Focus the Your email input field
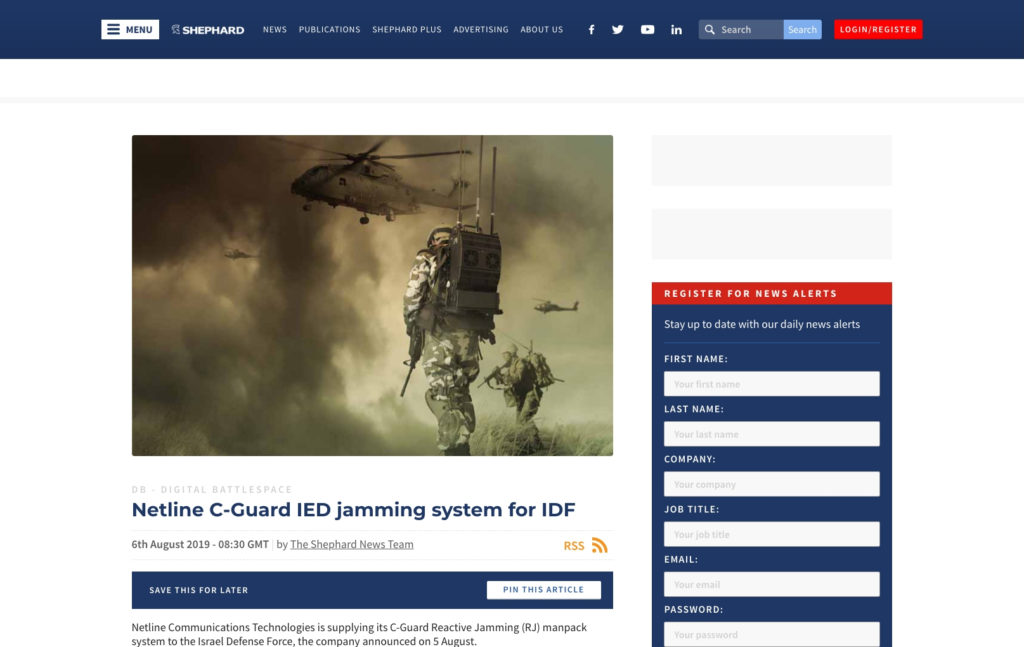 coord(771,583)
